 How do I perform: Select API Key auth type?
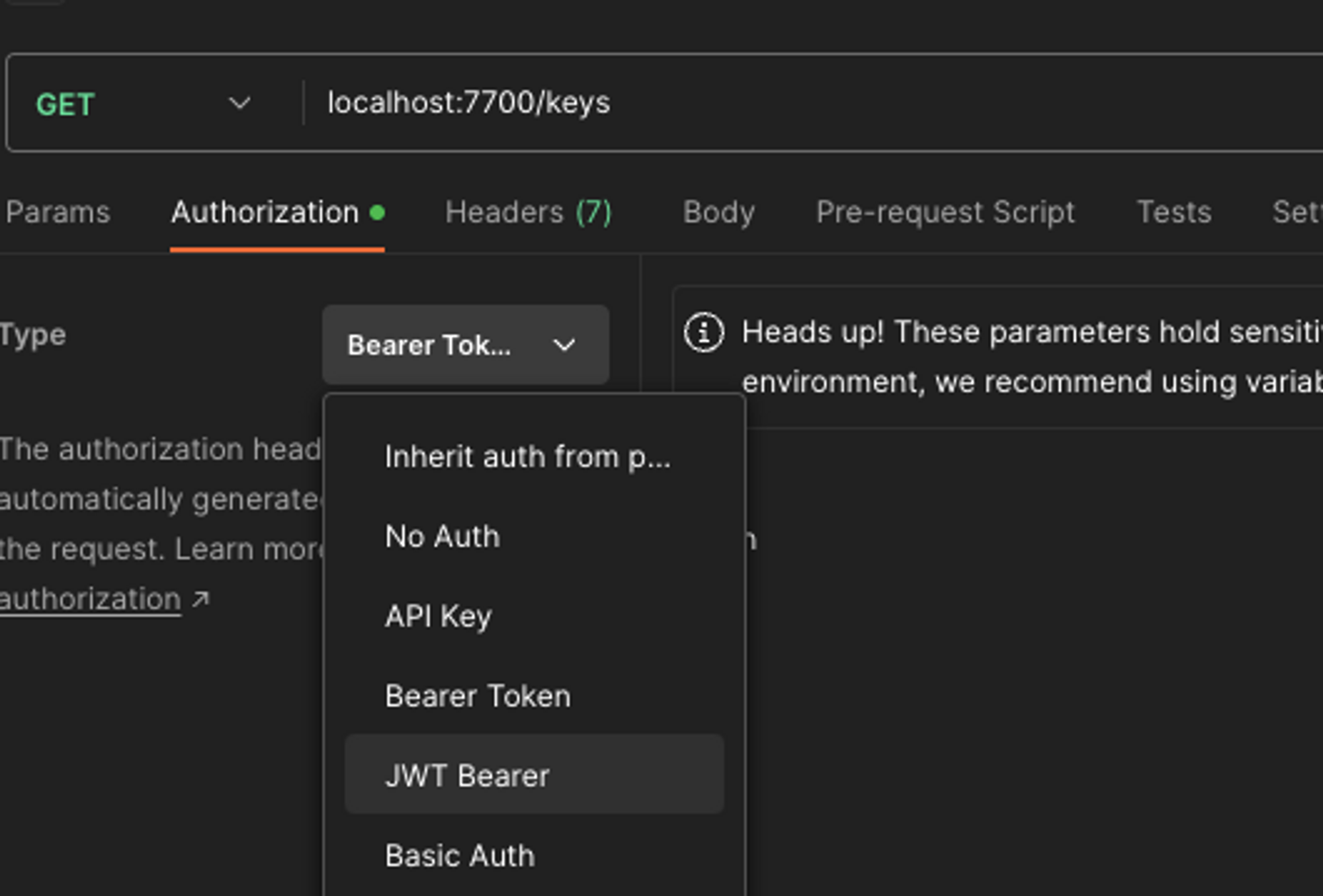point(438,616)
